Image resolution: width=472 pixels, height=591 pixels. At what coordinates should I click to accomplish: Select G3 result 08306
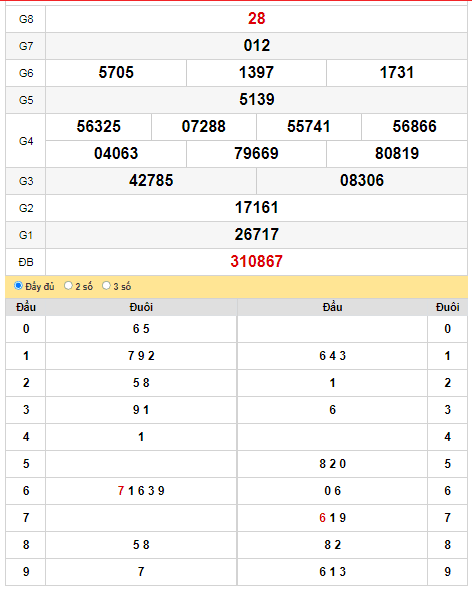362,181
